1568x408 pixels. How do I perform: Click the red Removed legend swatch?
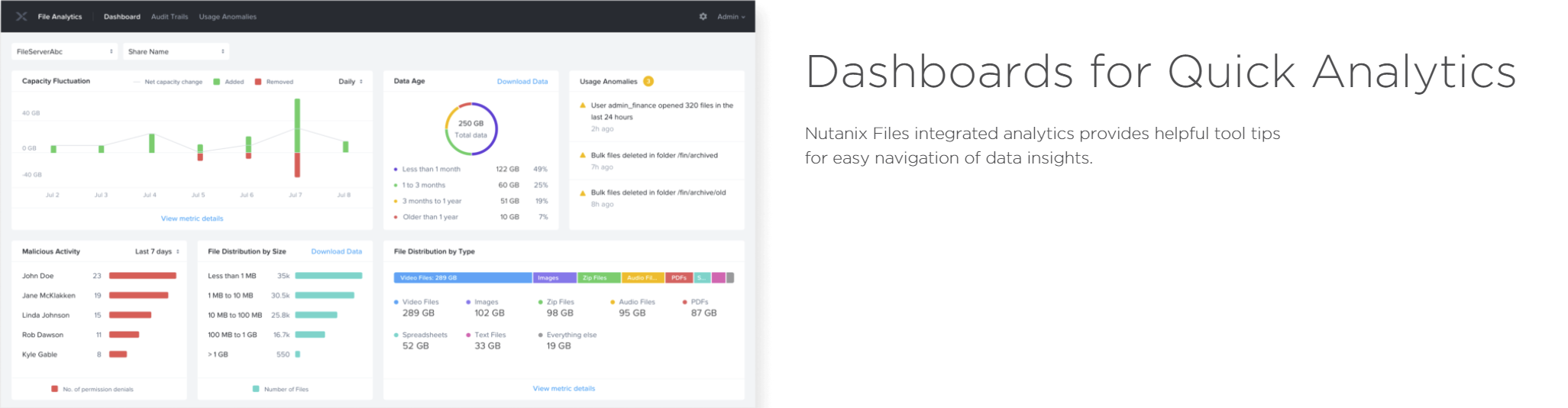258,82
